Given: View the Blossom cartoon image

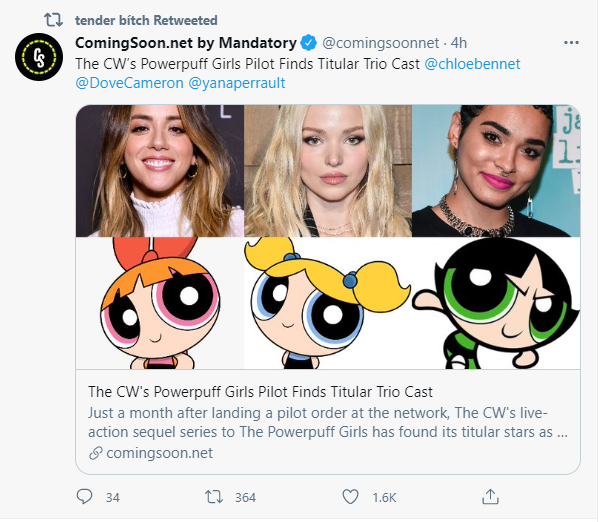Looking at the screenshot, I should [160, 303].
